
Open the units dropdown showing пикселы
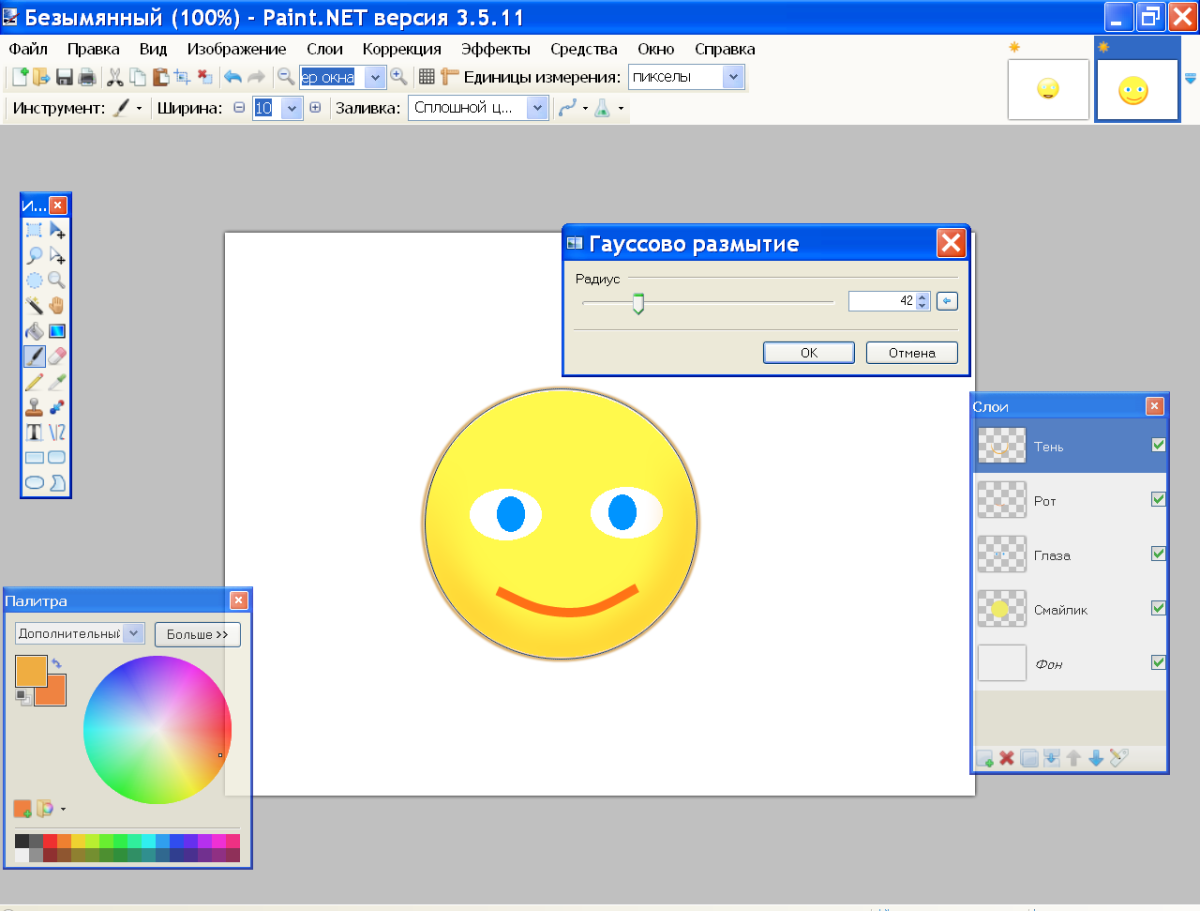pos(733,77)
